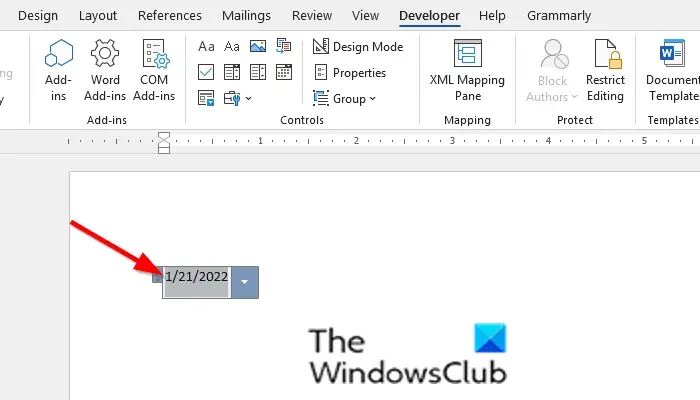Open Document Template dialog

[672, 71]
